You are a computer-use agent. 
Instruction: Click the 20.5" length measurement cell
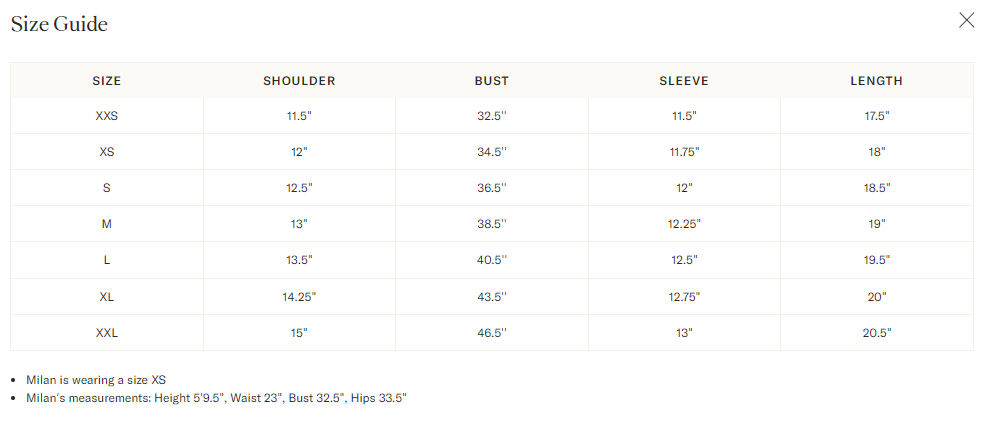(x=876, y=333)
